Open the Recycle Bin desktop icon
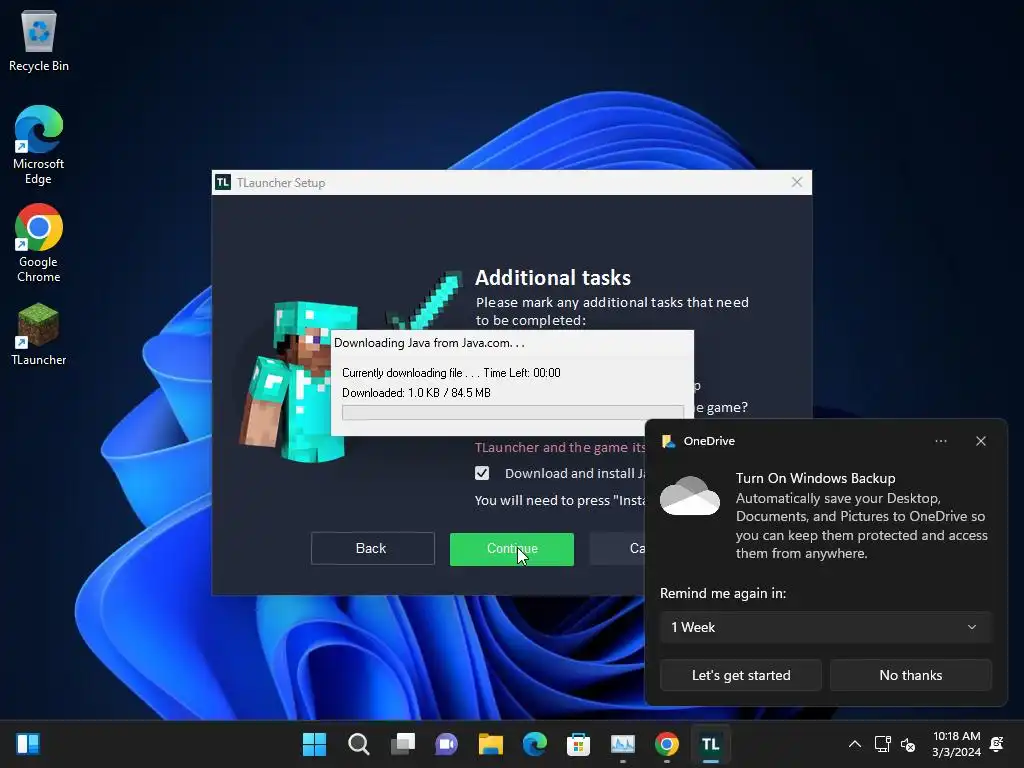This screenshot has width=1024, height=768. tap(39, 40)
